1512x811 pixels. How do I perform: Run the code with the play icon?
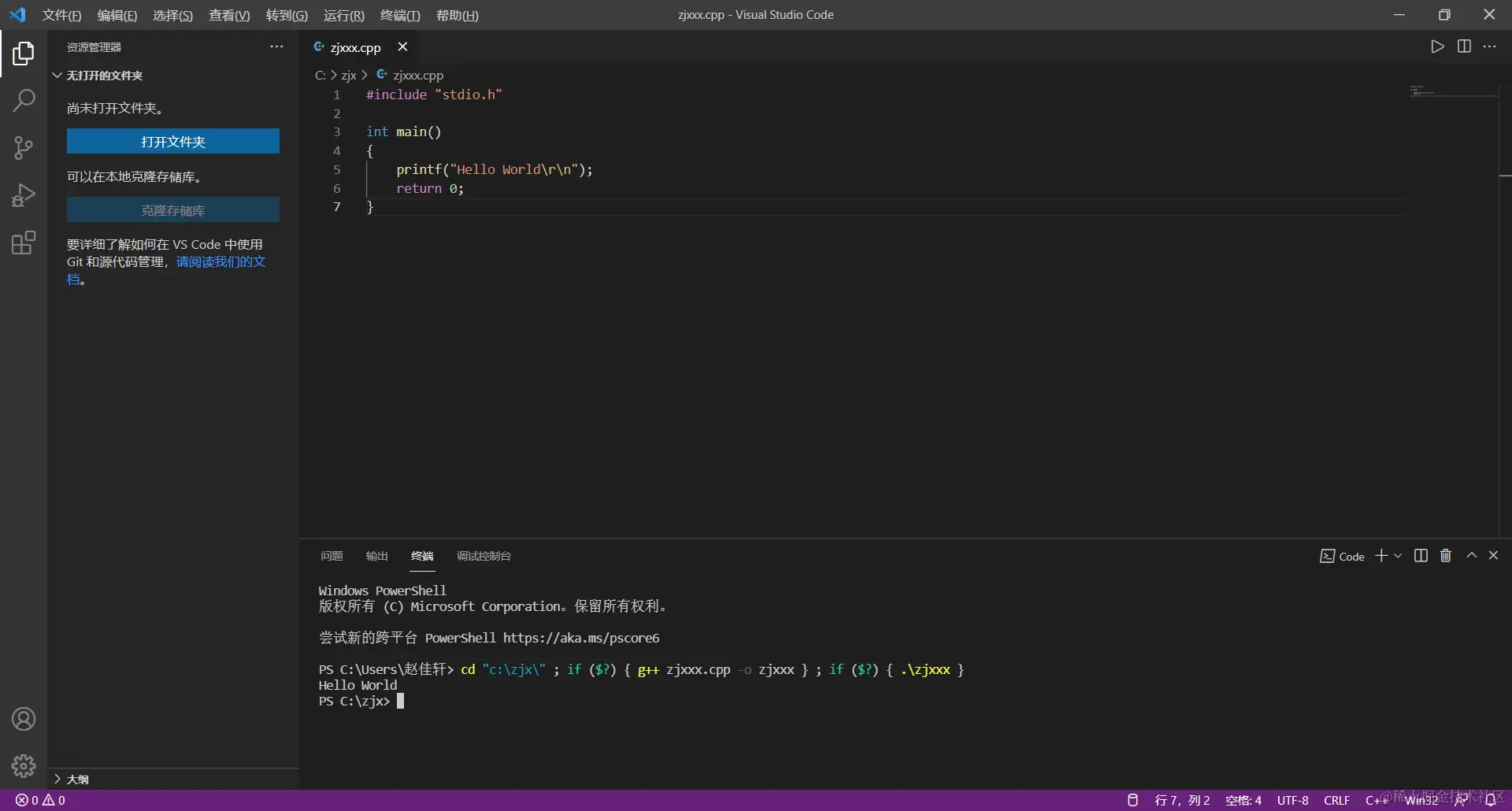[1437, 46]
